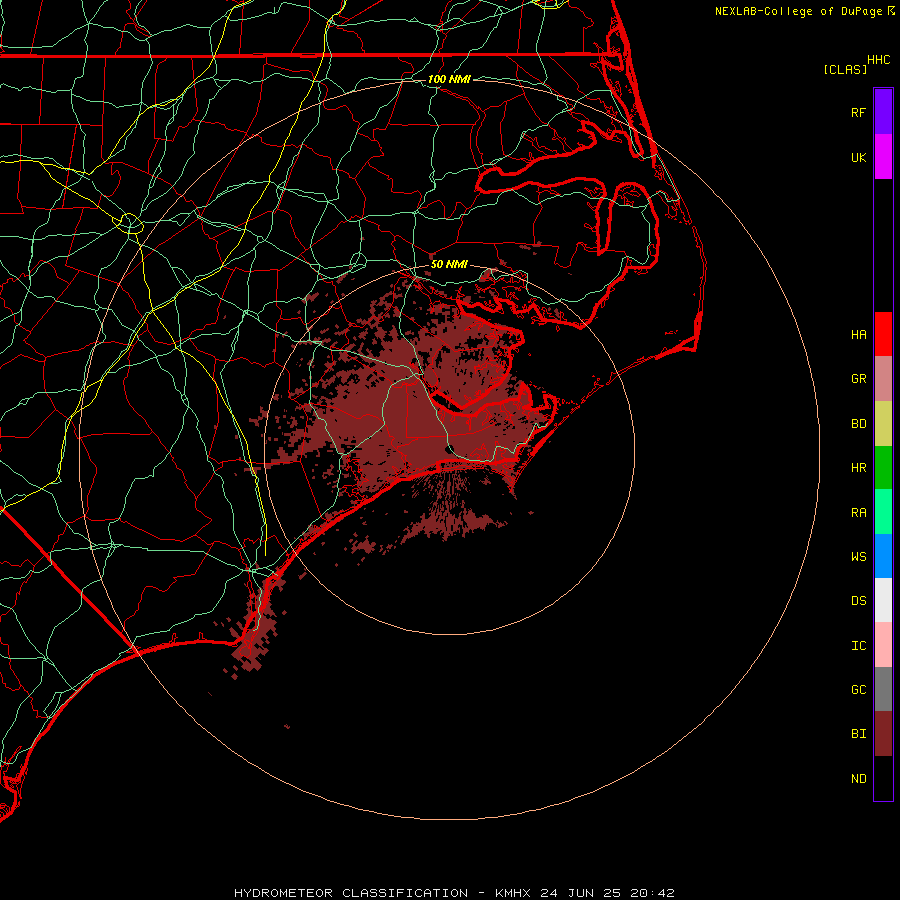Click the 100 NMI range ring label
This screenshot has width=900, height=900.
(449, 79)
